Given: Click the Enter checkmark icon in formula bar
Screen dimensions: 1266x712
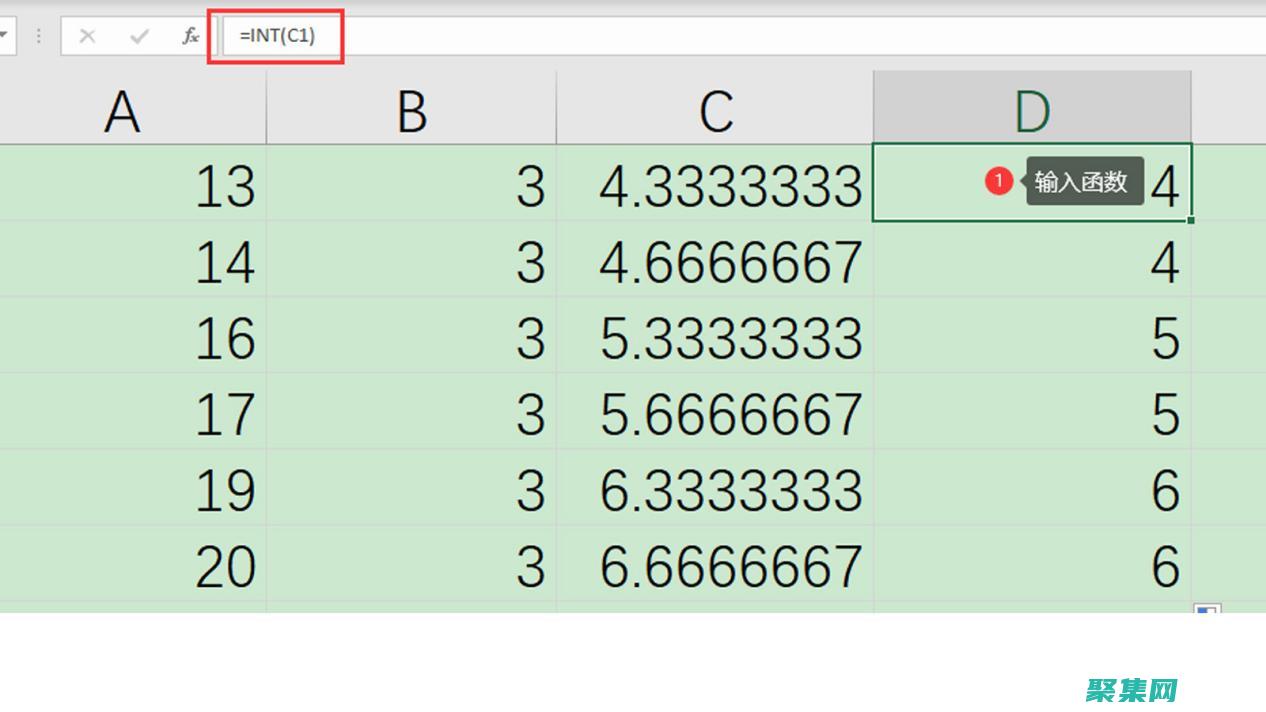Looking at the screenshot, I should (139, 37).
